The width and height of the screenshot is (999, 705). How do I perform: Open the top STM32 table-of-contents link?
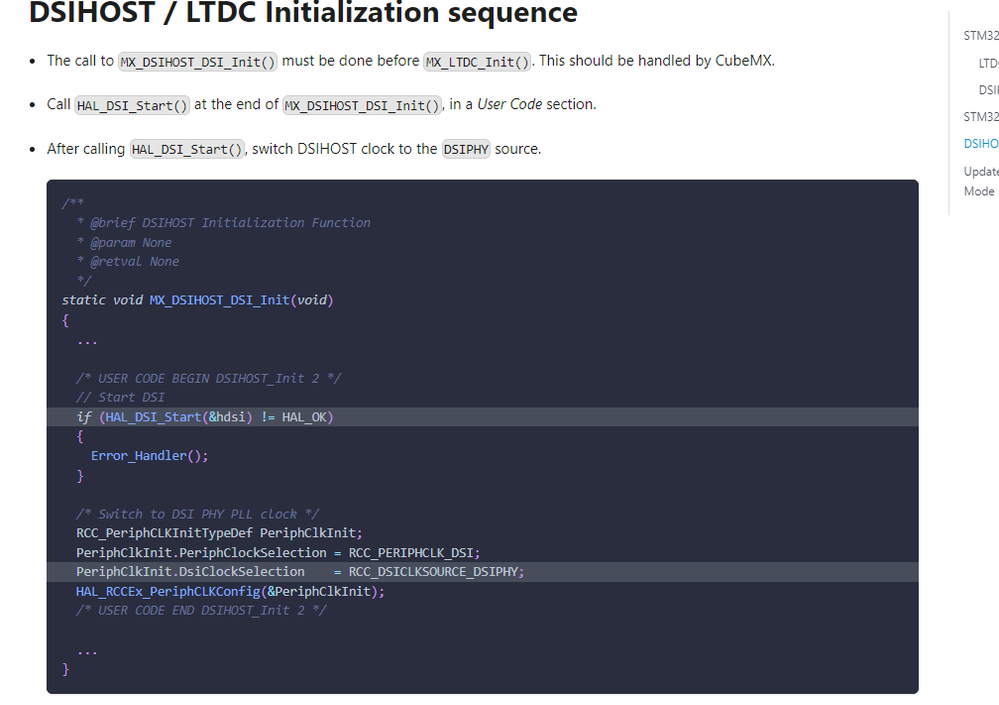pyautogui.click(x=981, y=36)
